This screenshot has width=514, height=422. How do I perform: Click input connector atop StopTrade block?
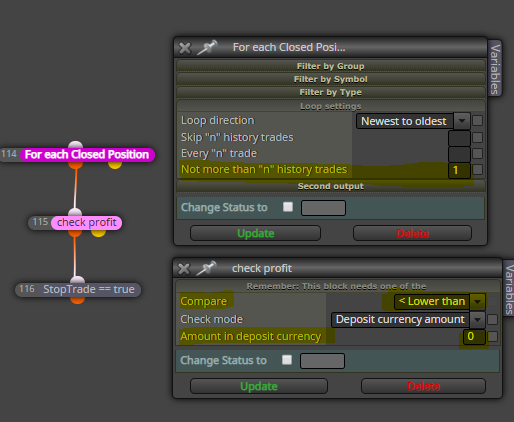[78, 280]
